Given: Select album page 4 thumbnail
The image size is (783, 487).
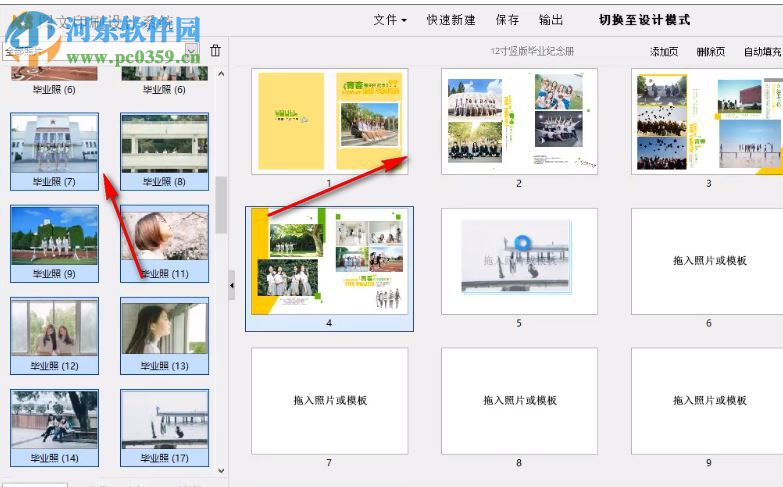Looking at the screenshot, I should [330, 262].
